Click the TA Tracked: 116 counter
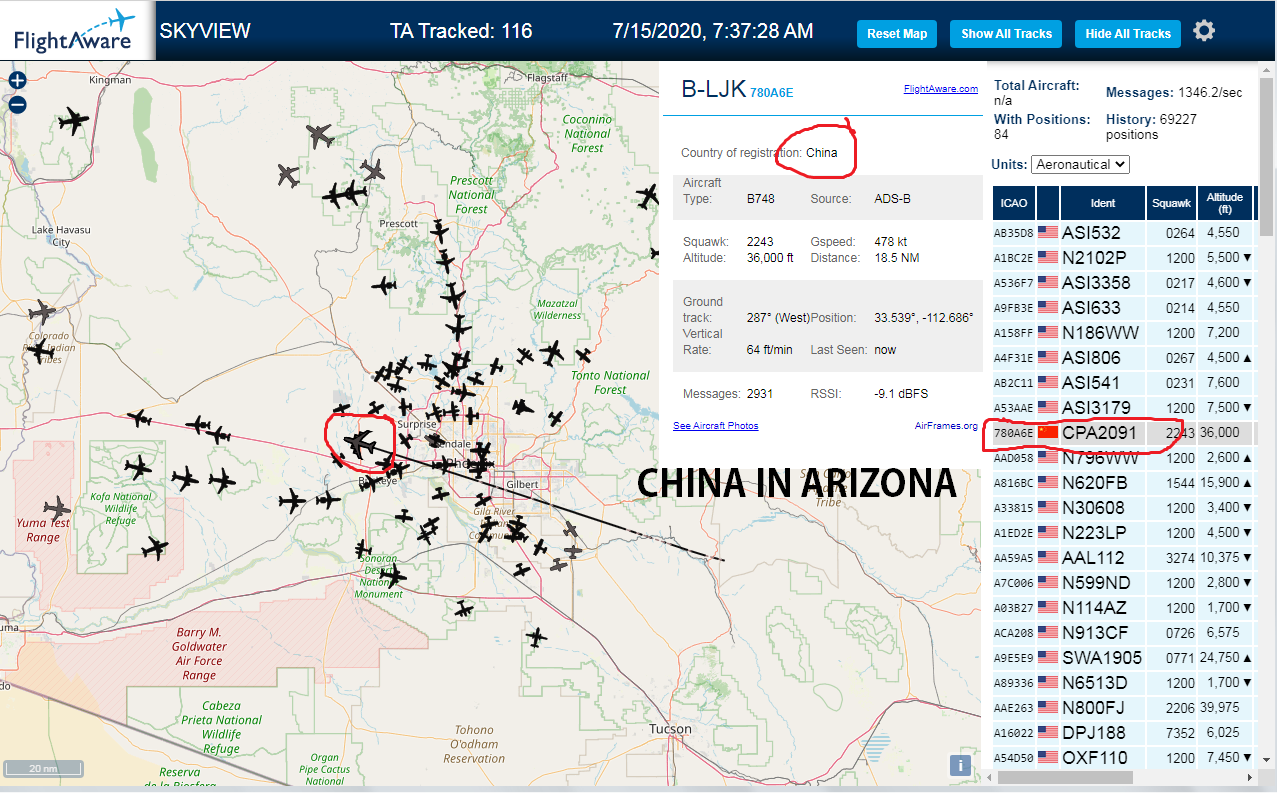 coord(461,31)
